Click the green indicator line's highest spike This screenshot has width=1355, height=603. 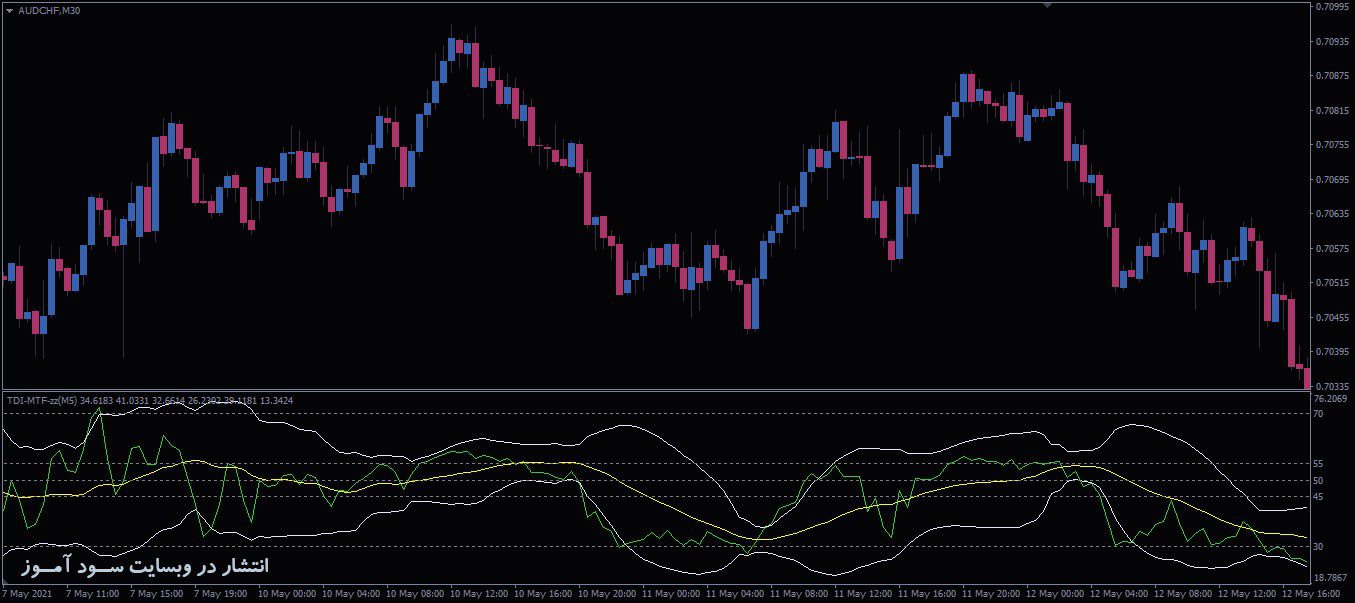[x=98, y=410]
